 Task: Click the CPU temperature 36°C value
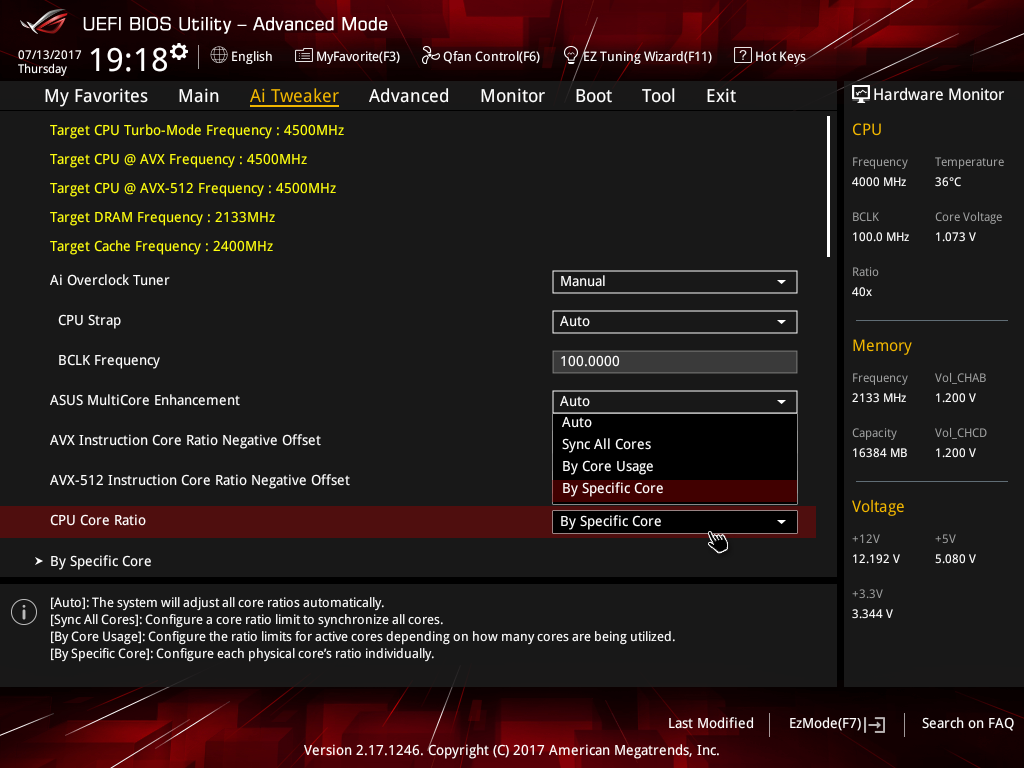coord(948,182)
